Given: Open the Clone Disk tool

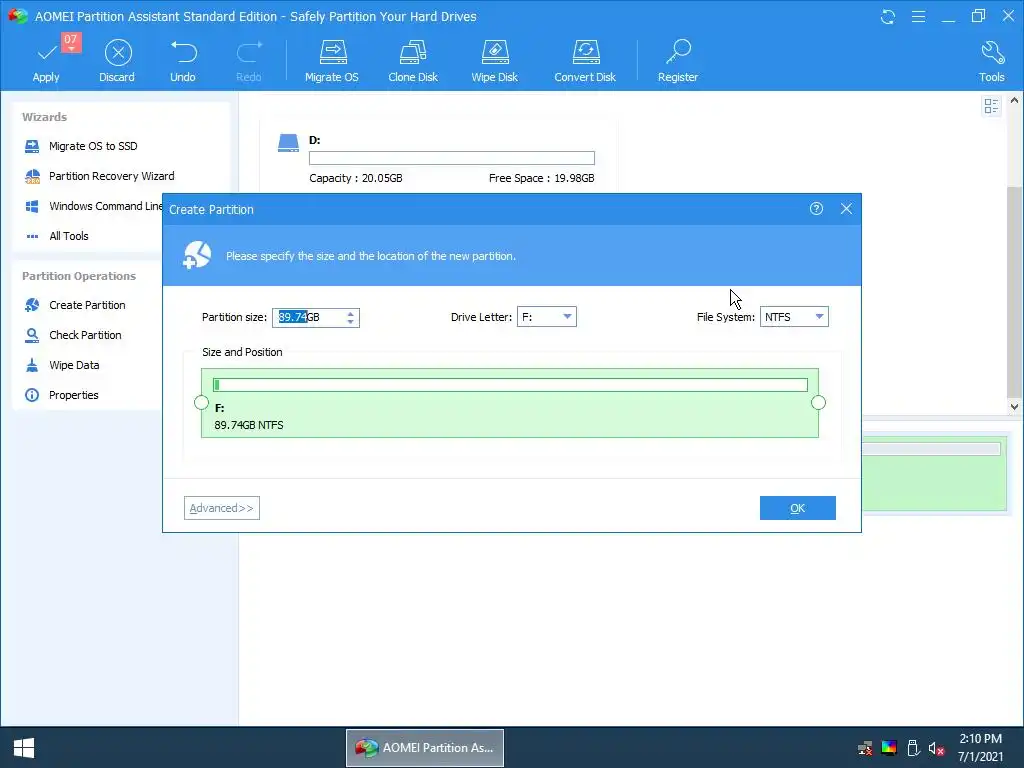Looking at the screenshot, I should (x=413, y=61).
